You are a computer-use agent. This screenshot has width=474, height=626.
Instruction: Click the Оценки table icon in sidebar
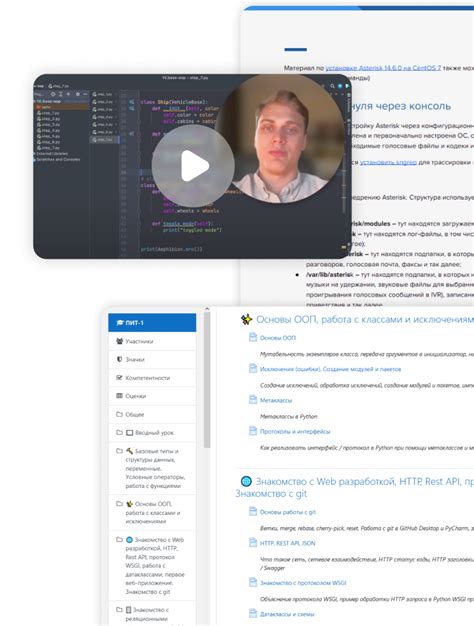(x=119, y=396)
